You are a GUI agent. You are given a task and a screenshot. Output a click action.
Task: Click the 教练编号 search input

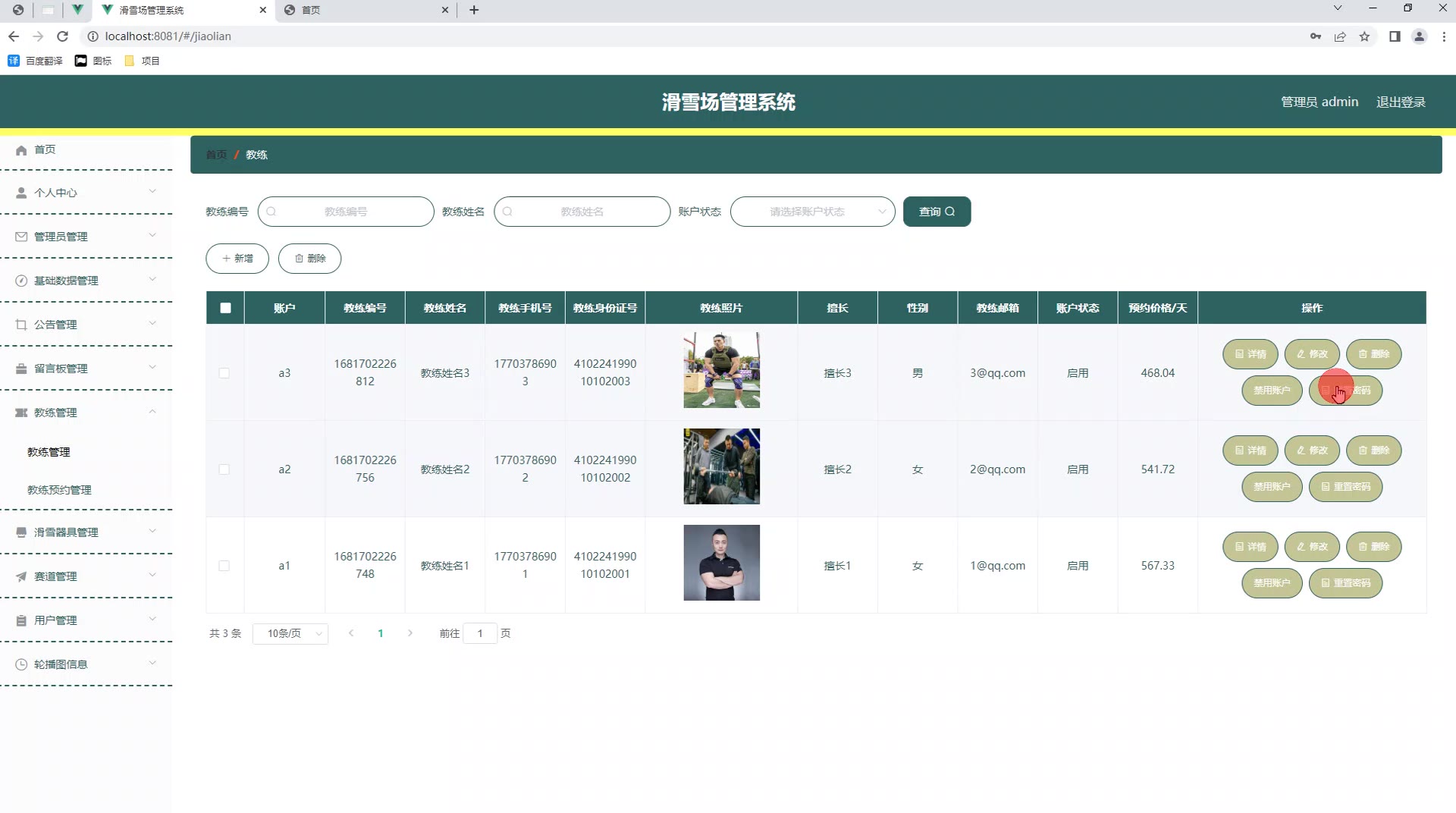pyautogui.click(x=346, y=212)
